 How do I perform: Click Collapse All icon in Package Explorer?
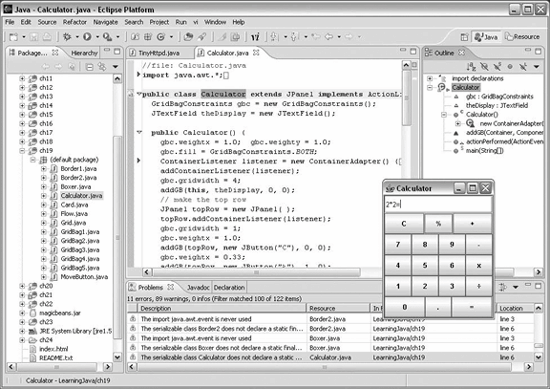pyautogui.click(x=89, y=67)
